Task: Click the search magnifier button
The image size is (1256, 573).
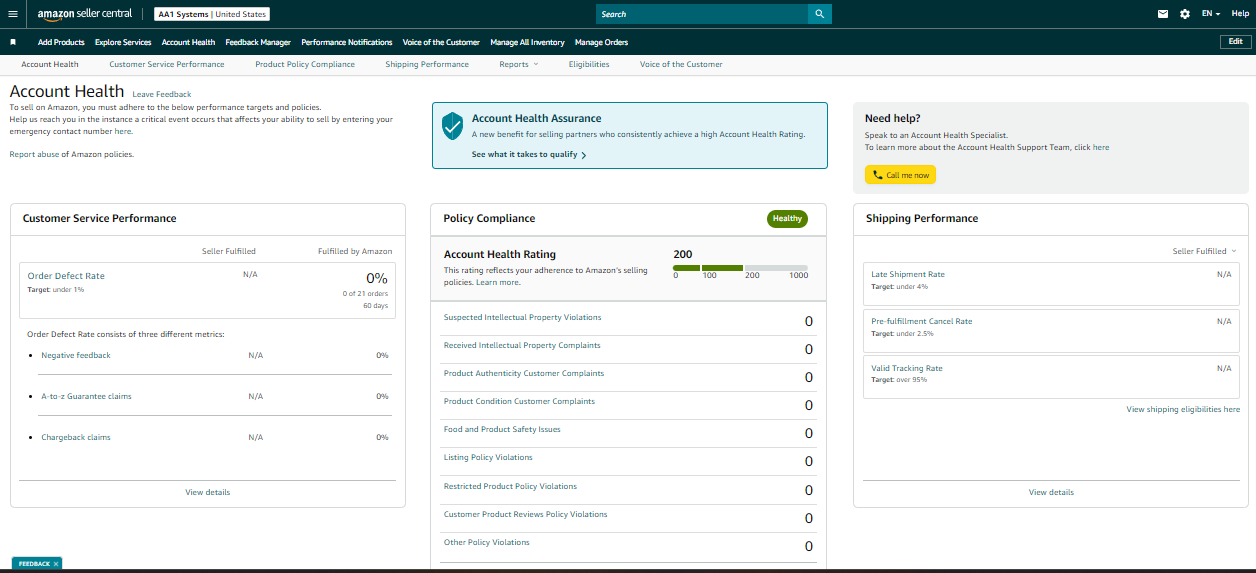Action: (x=820, y=14)
